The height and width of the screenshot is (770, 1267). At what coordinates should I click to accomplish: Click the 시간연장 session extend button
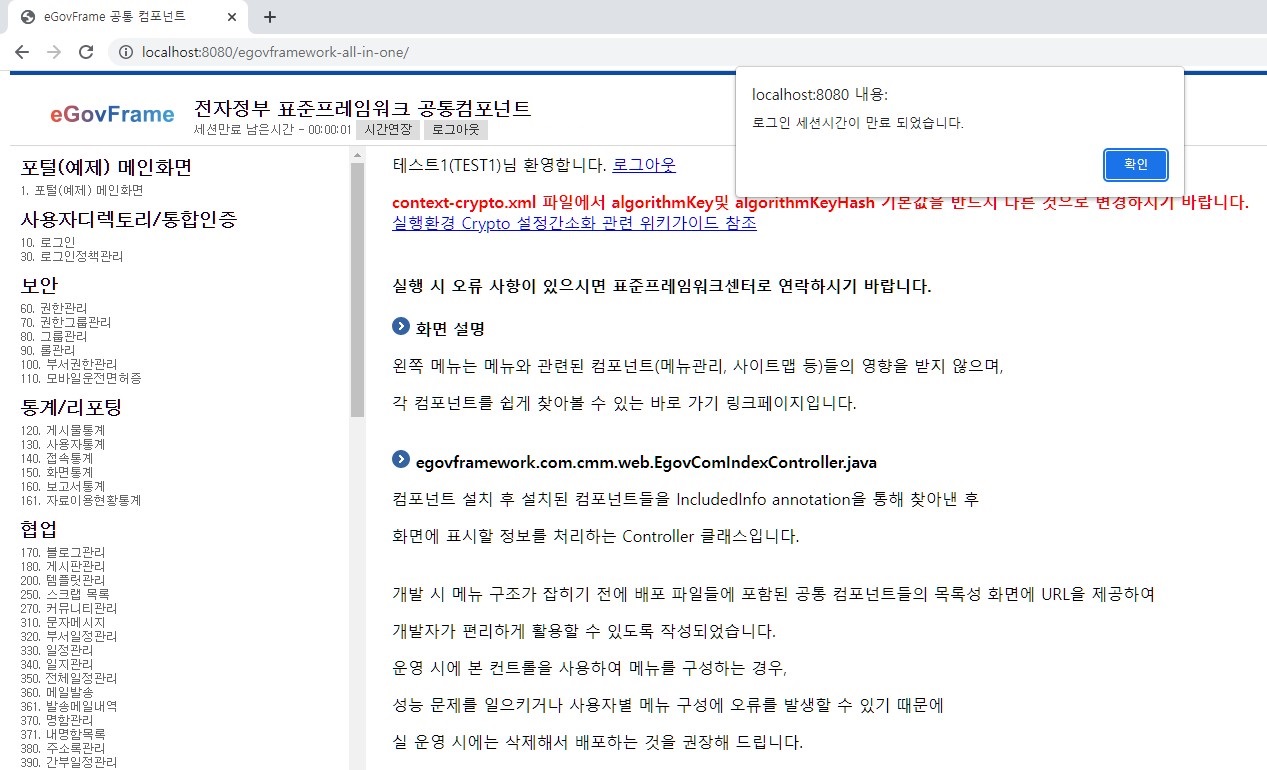[387, 130]
